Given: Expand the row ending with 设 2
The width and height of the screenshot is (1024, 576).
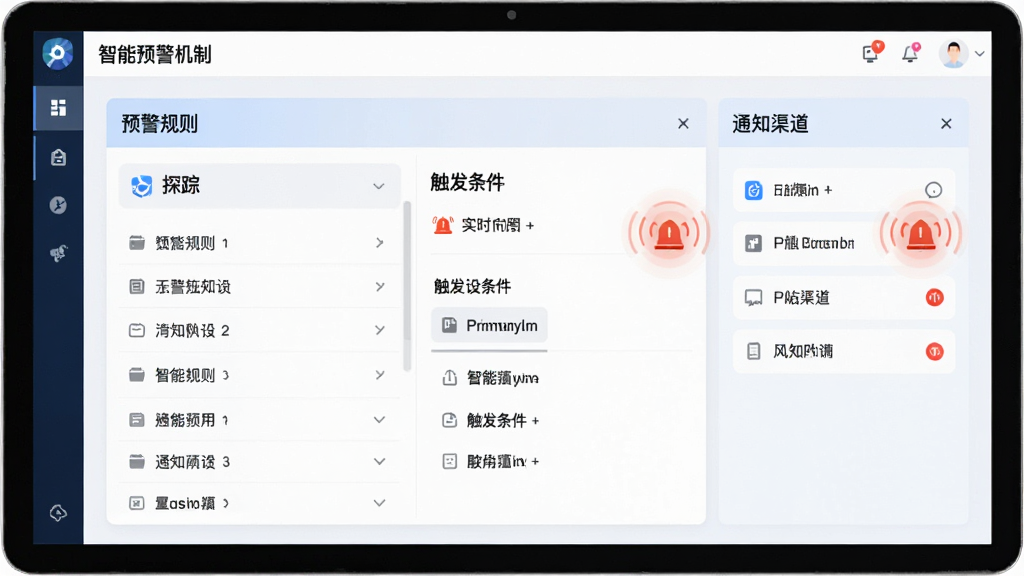Looking at the screenshot, I should [x=379, y=330].
